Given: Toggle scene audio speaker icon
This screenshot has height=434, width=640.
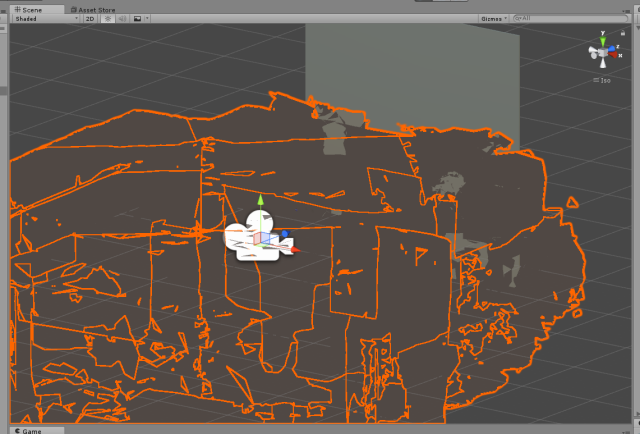Looking at the screenshot, I should [122, 19].
